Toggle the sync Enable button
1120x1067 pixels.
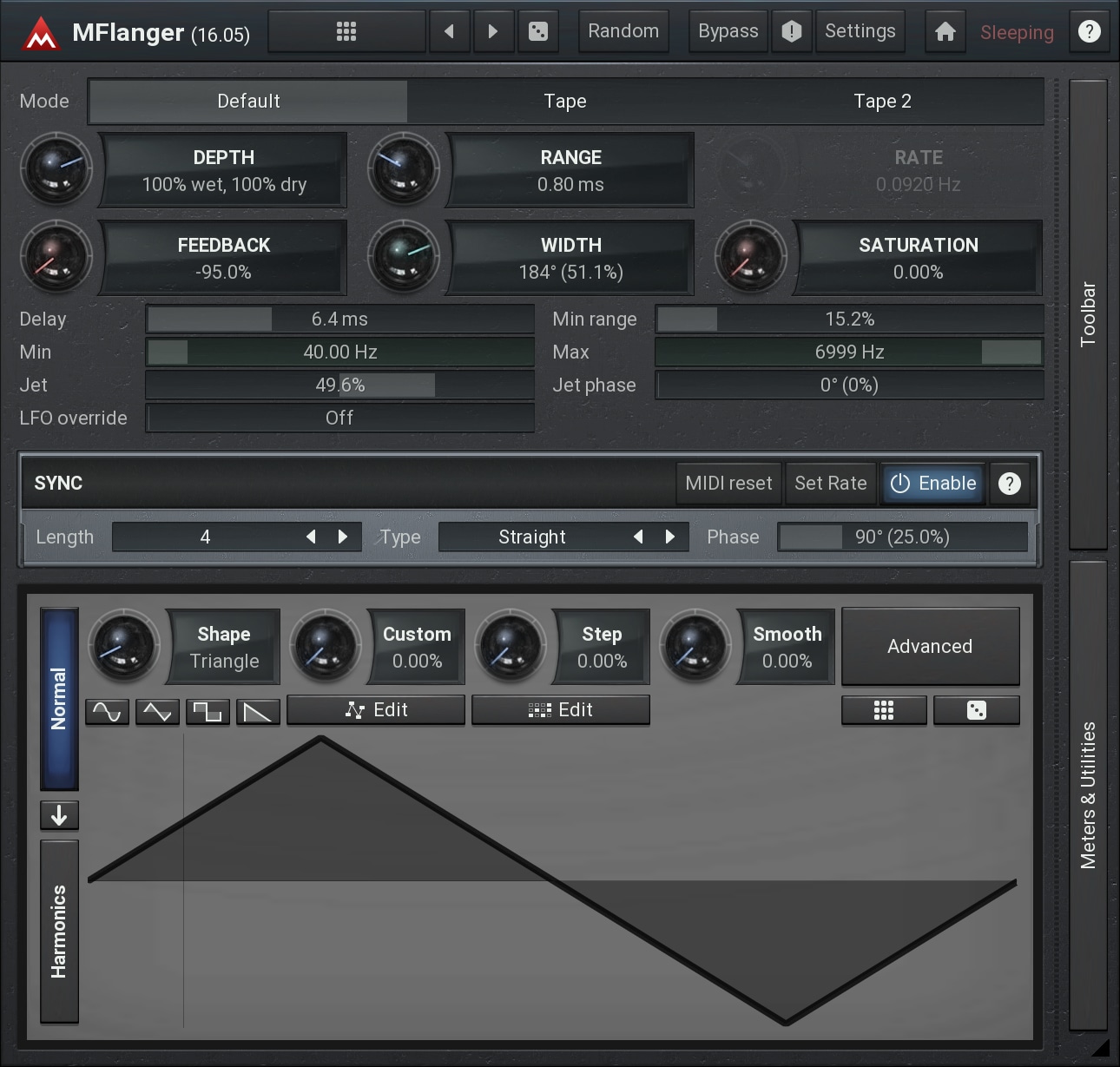pos(933,484)
